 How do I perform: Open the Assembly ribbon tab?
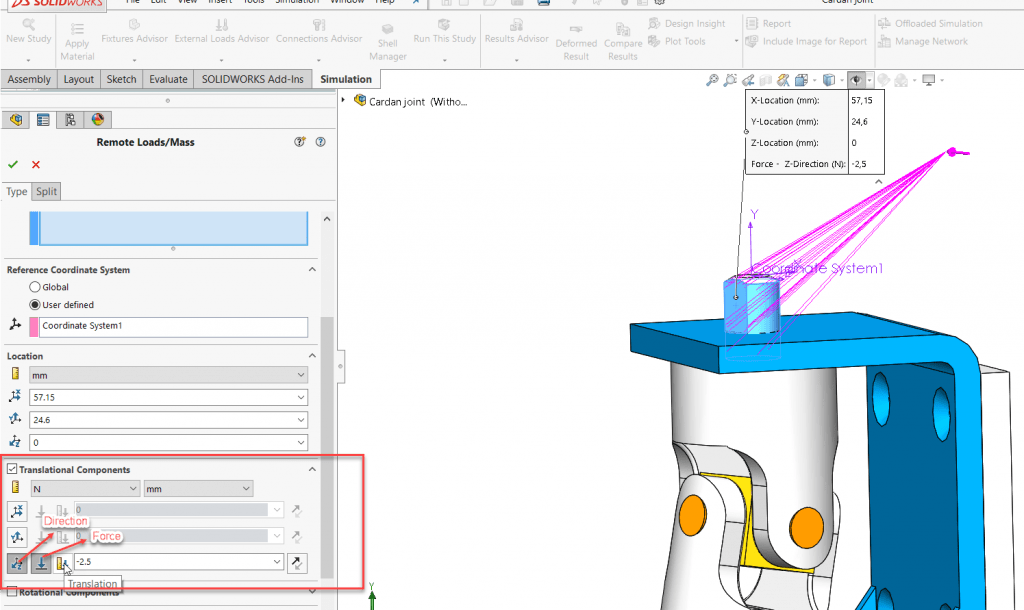29,79
